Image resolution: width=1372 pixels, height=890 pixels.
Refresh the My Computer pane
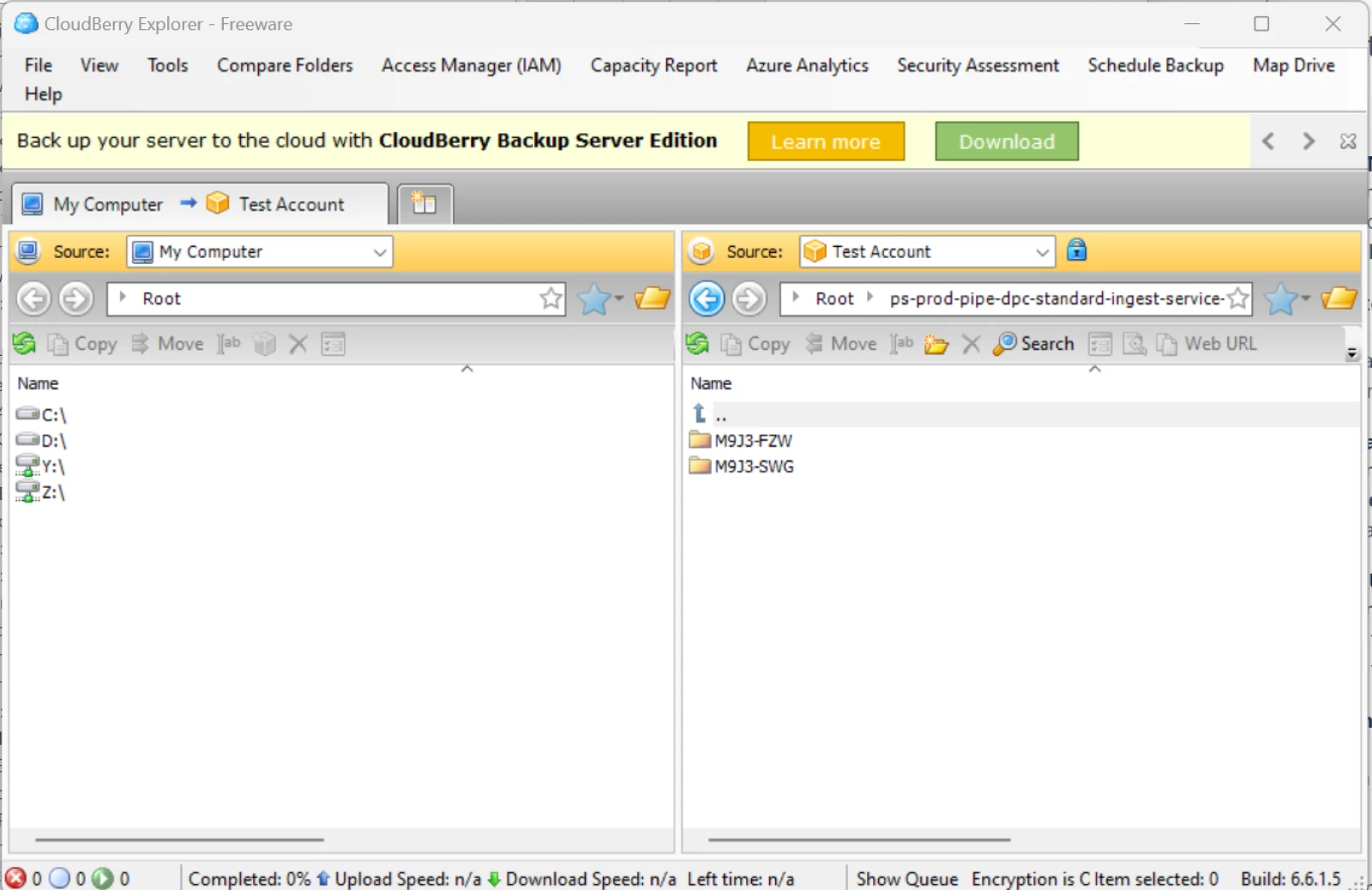[x=24, y=344]
